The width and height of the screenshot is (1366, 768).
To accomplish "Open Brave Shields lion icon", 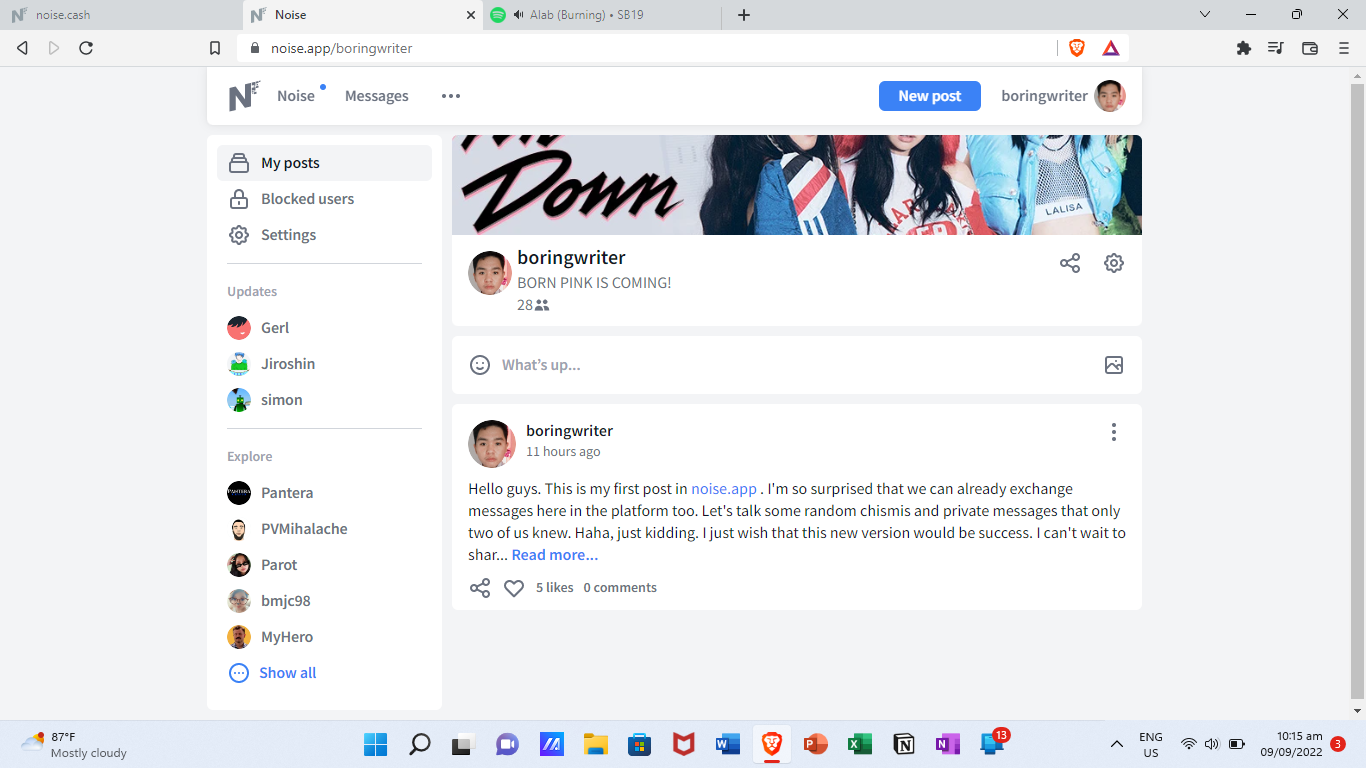I will [x=1077, y=48].
